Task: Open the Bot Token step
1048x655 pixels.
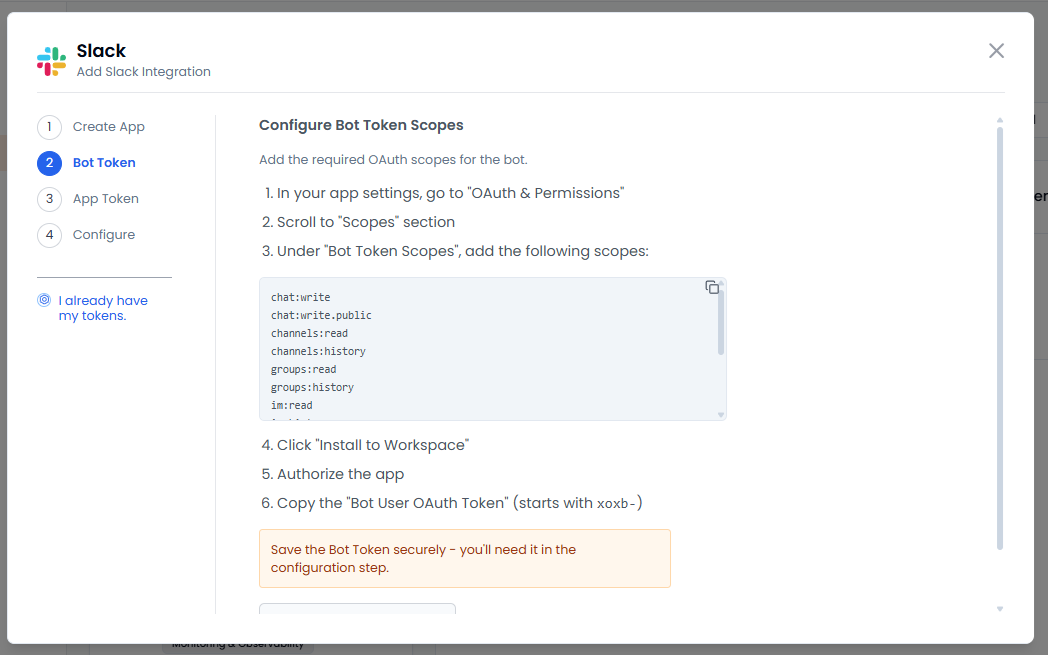Action: pos(104,163)
